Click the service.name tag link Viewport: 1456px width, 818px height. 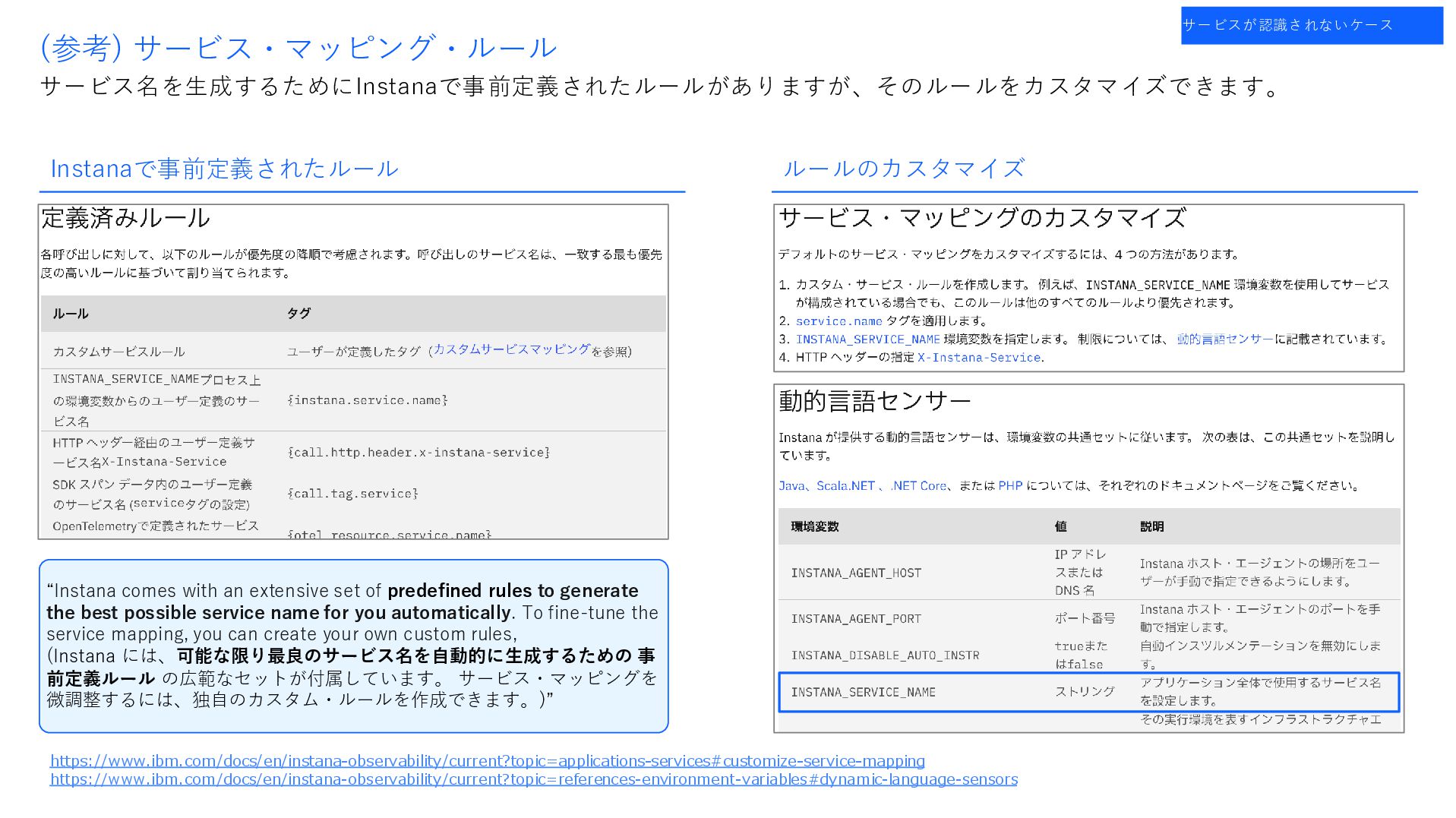(x=839, y=321)
